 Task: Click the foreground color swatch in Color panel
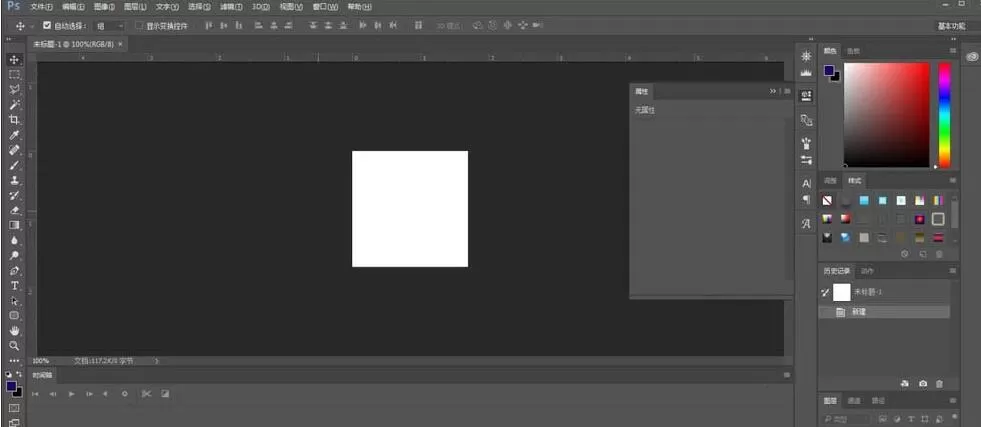pyautogui.click(x=829, y=71)
